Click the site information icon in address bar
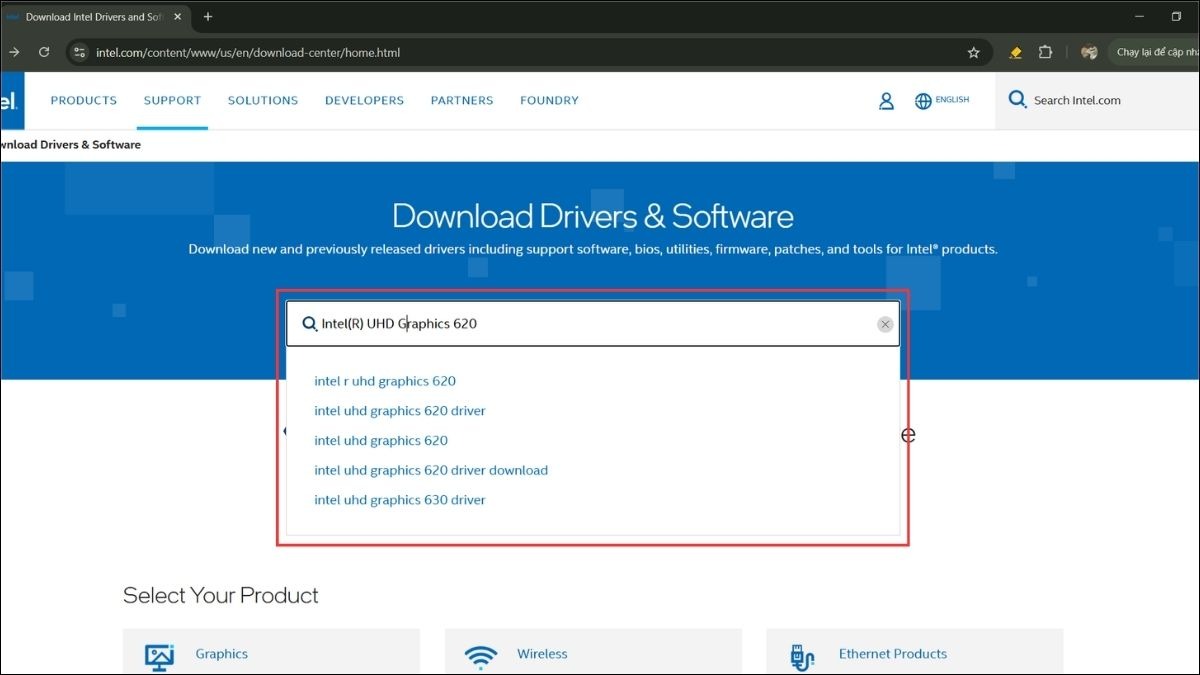1200x675 pixels. [80, 52]
